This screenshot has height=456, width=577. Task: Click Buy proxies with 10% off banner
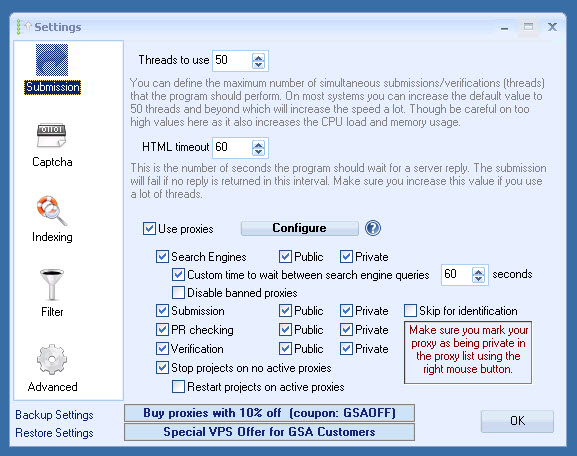(269, 413)
